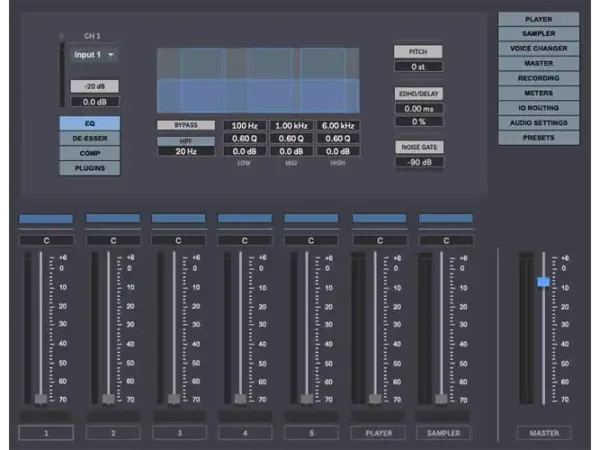The width and height of the screenshot is (600, 450).
Task: Select the -90 dB gate threshold field
Action: [419, 162]
